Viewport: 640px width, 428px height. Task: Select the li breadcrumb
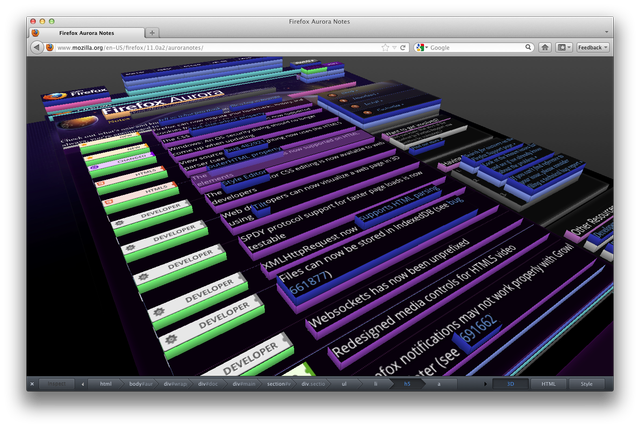[376, 384]
